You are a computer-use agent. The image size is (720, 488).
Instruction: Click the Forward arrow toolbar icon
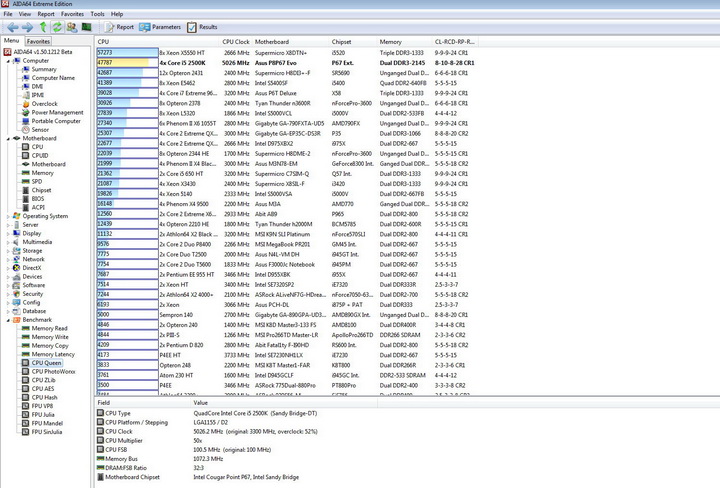tap(28, 27)
